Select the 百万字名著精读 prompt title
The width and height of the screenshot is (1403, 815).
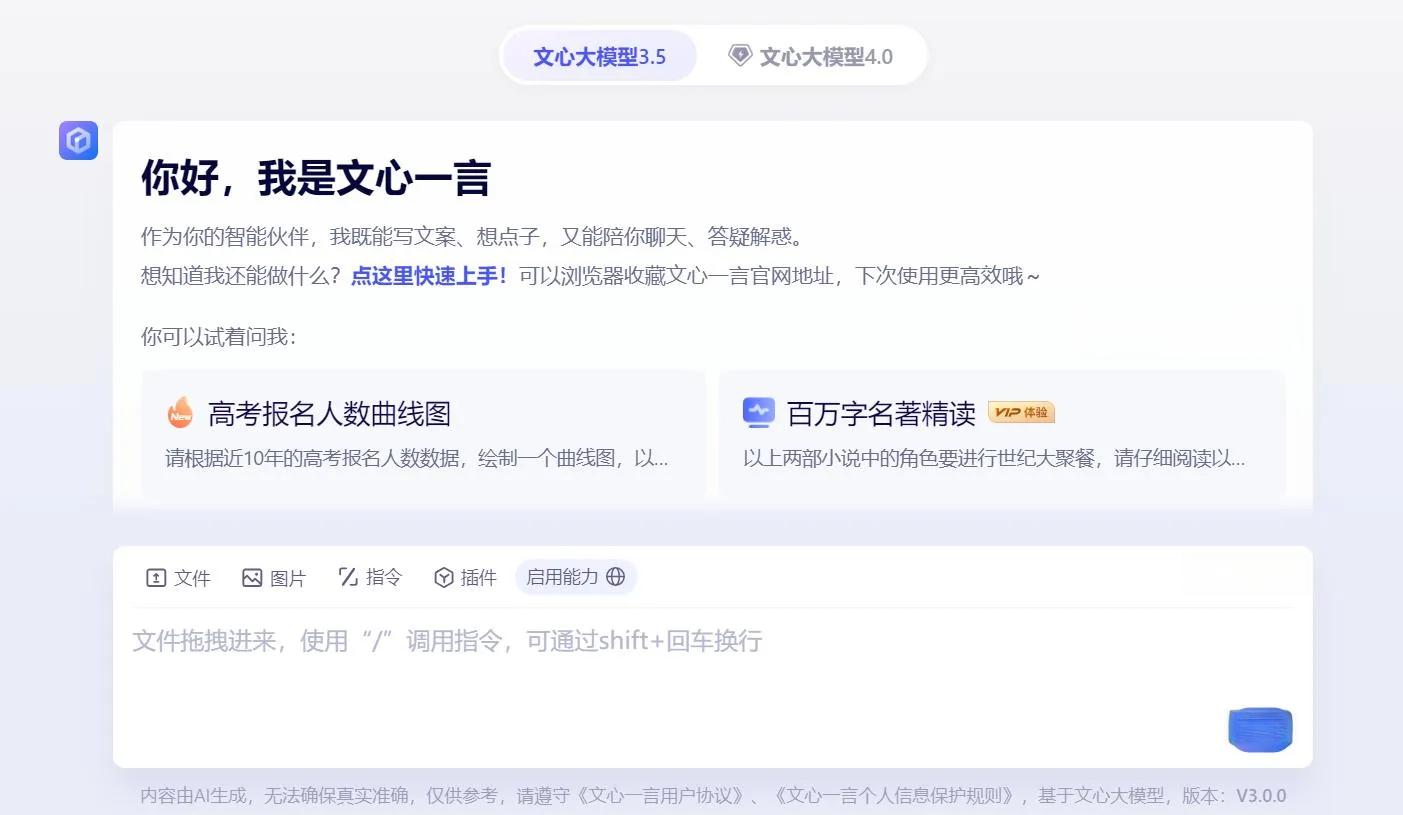tap(881, 413)
